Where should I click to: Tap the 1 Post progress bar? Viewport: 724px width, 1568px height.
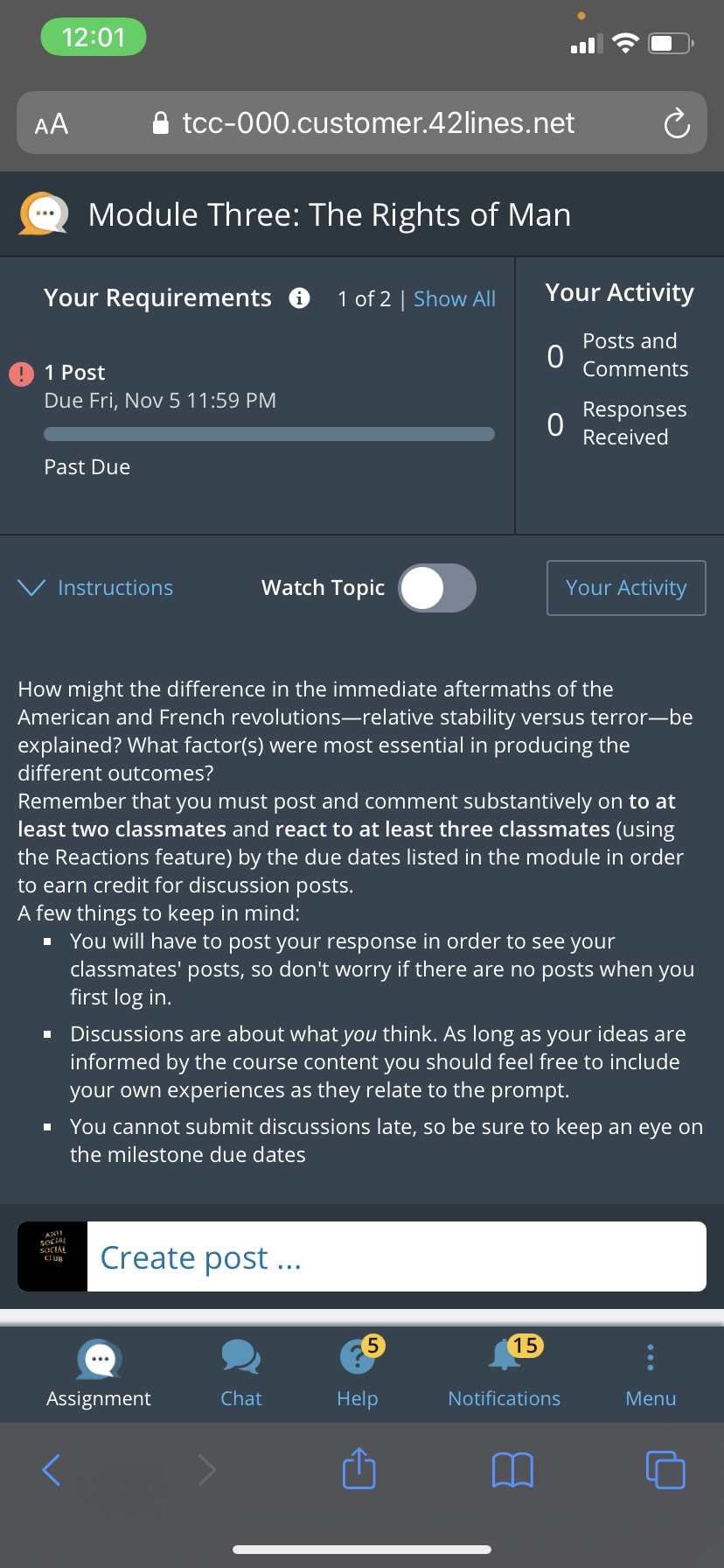(269, 434)
